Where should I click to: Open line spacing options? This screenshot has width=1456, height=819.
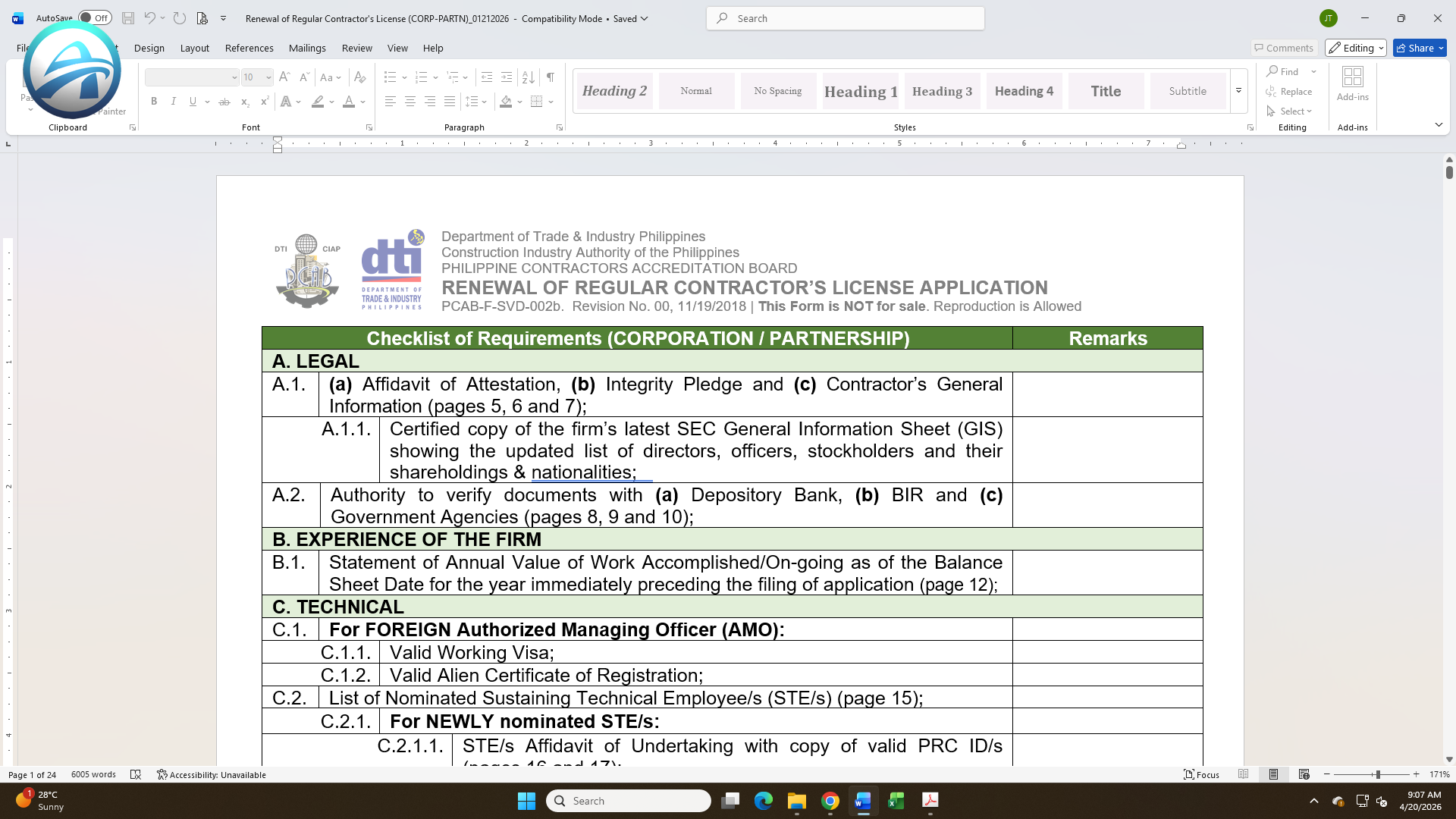pyautogui.click(x=476, y=102)
